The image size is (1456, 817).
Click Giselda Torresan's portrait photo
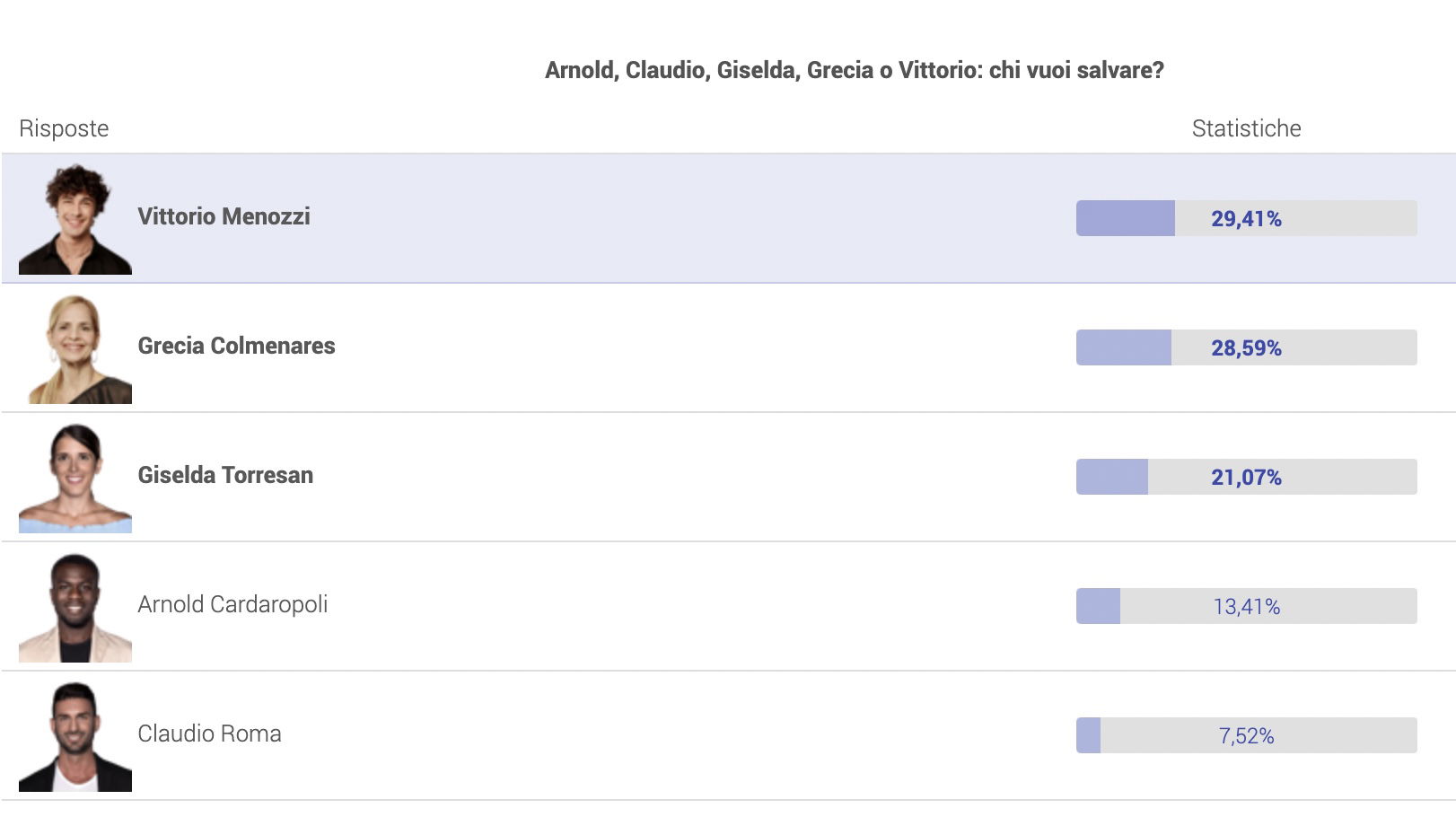[75, 477]
